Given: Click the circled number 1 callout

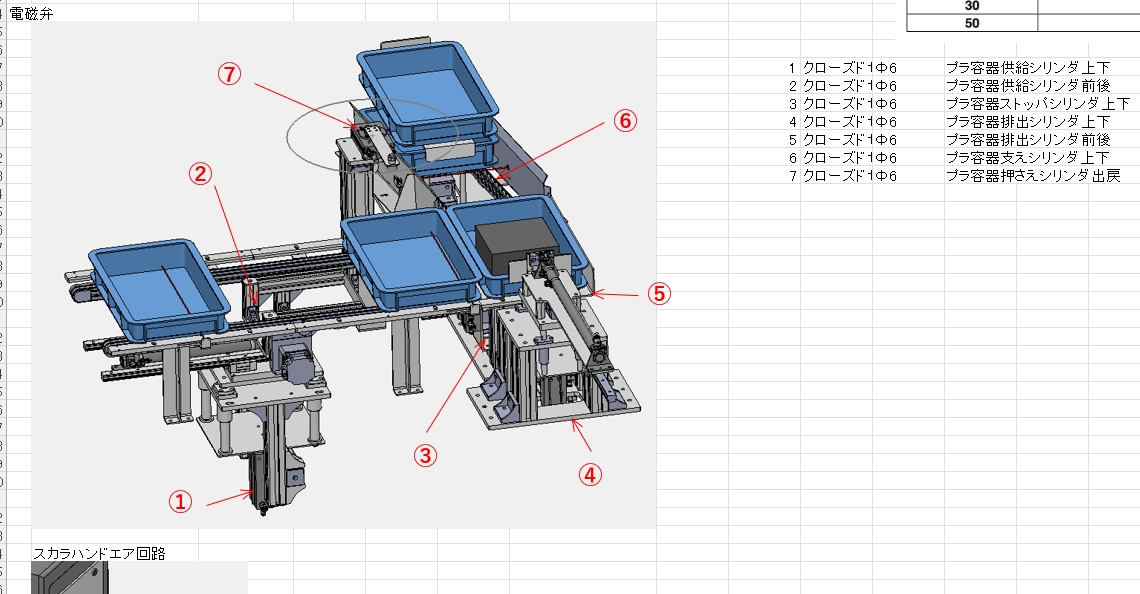Looking at the screenshot, I should click(x=179, y=502).
